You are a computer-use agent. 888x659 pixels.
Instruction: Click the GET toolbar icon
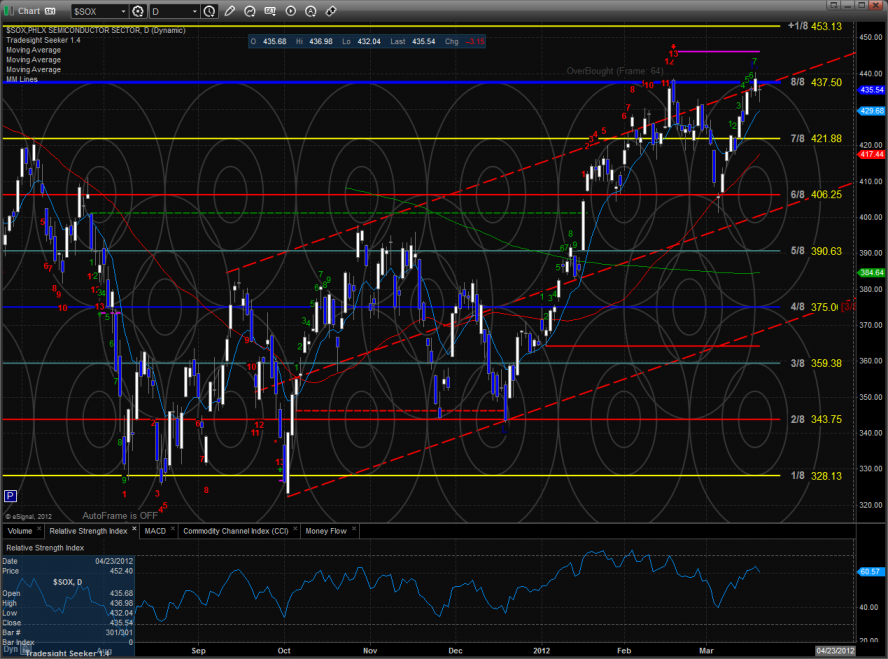(270, 11)
